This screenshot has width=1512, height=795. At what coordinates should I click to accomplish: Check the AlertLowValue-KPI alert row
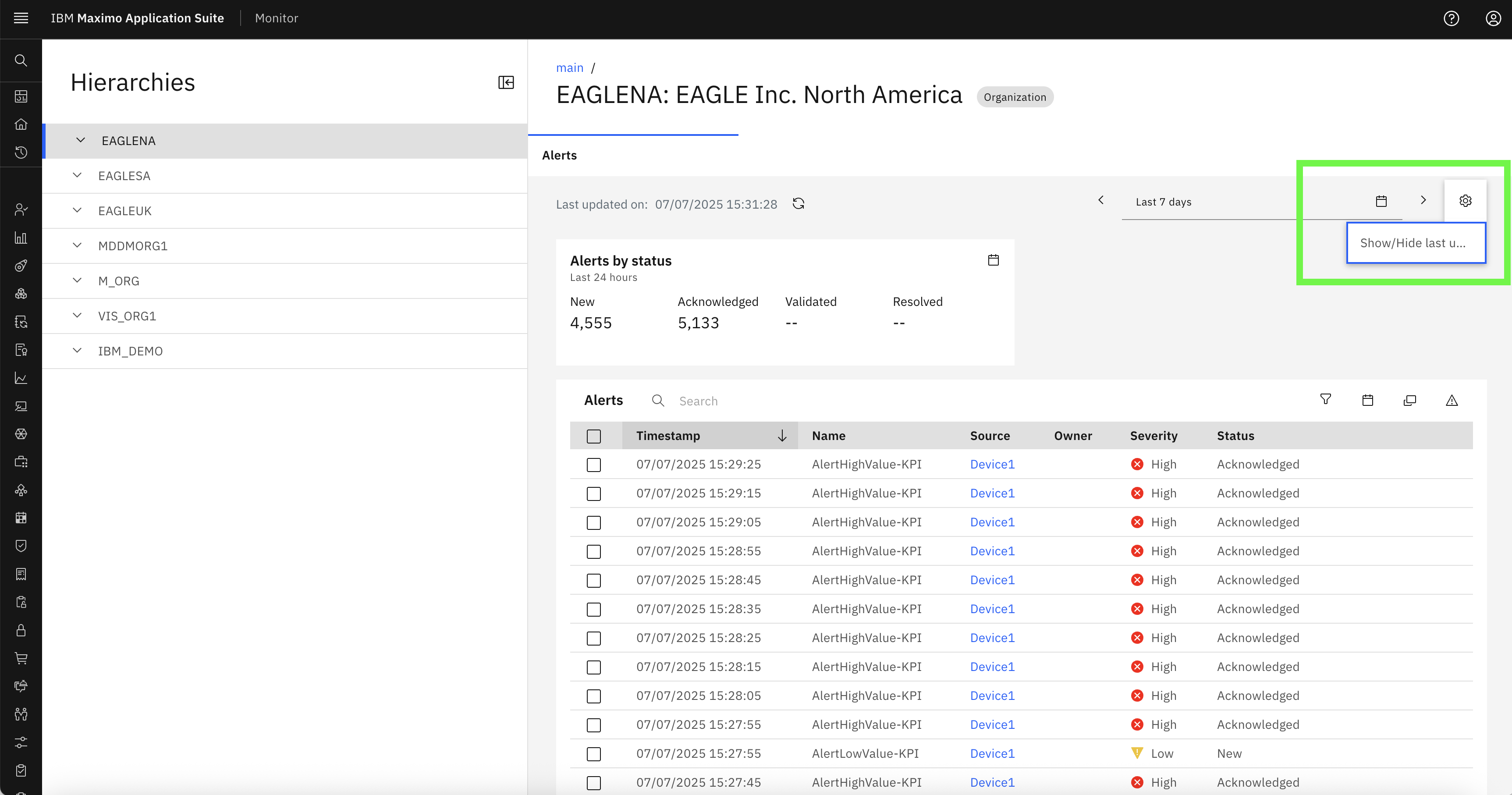coord(593,754)
